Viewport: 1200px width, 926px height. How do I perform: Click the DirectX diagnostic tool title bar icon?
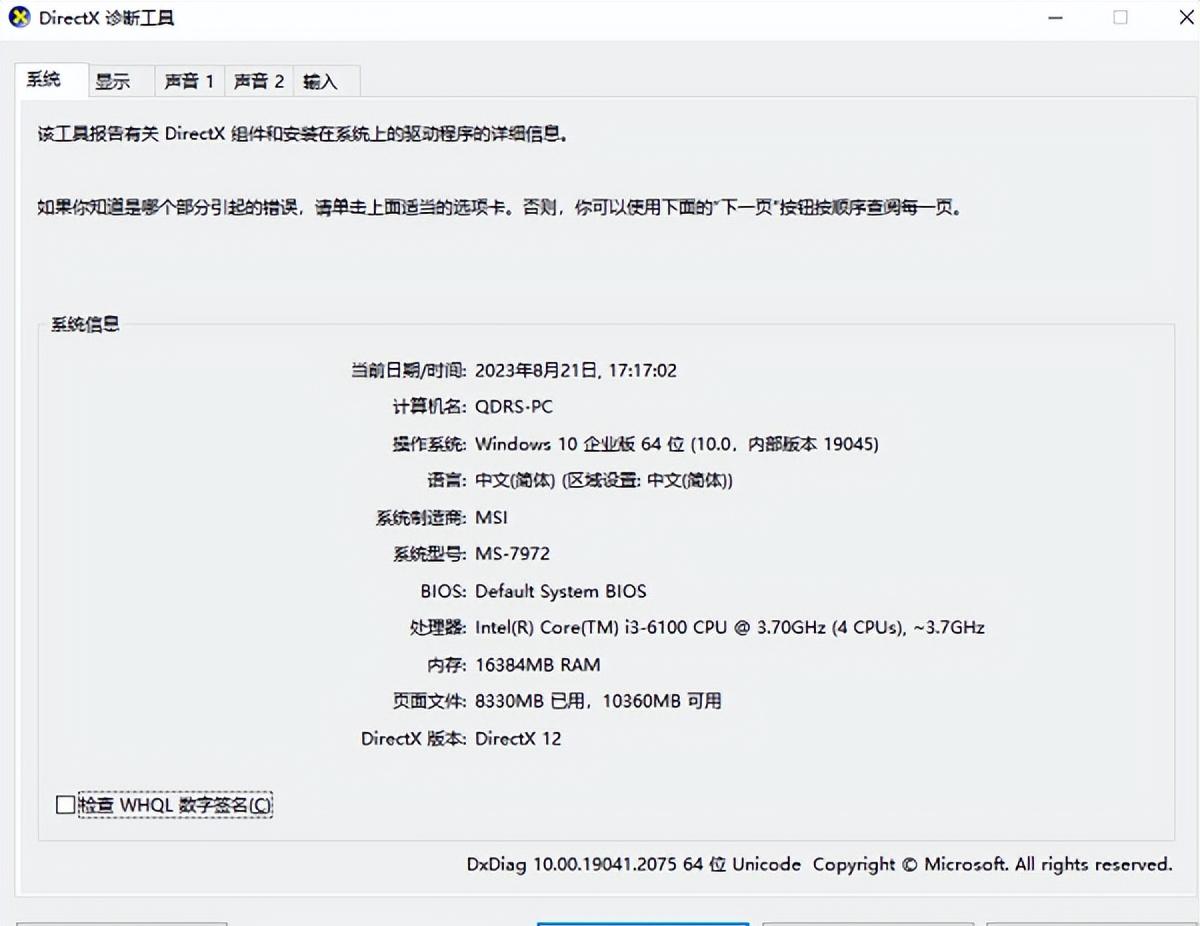click(x=17, y=17)
